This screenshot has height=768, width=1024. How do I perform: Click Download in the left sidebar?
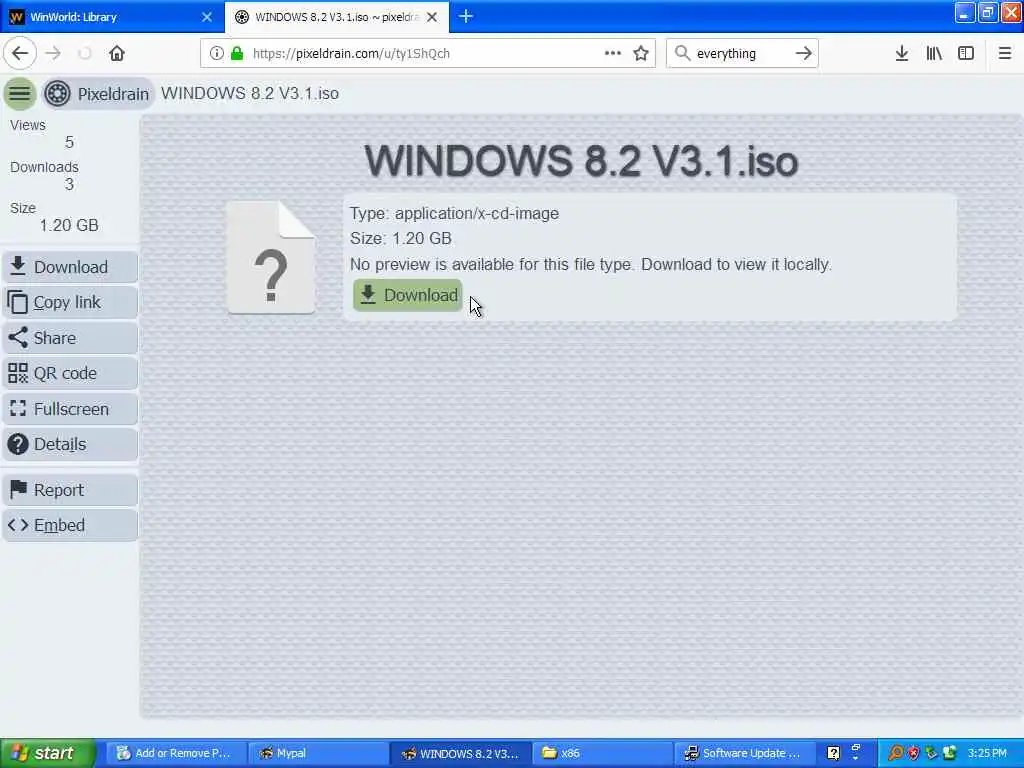click(70, 267)
